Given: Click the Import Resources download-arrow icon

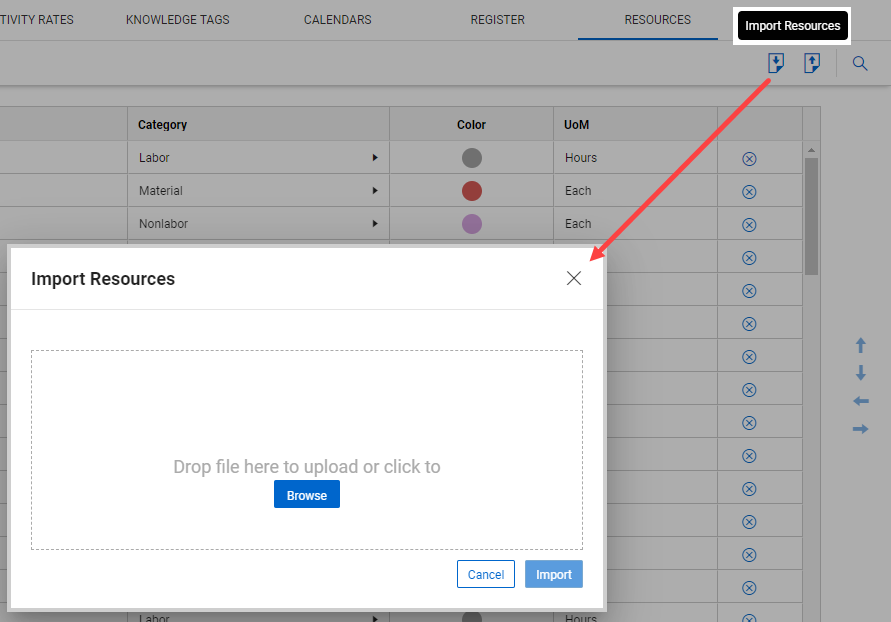Looking at the screenshot, I should (x=776, y=63).
